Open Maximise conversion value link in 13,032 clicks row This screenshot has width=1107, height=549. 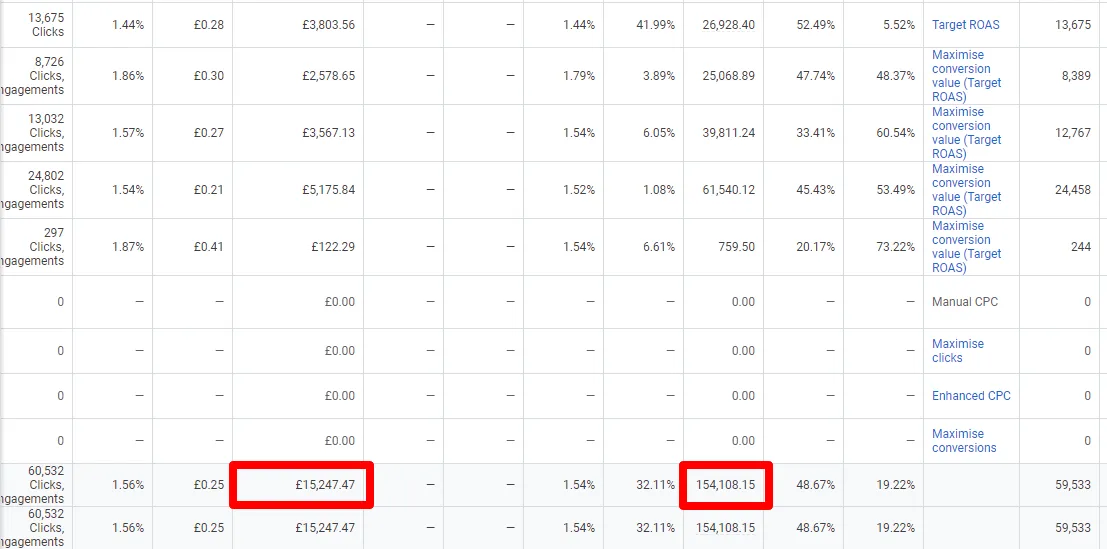[x=967, y=133]
